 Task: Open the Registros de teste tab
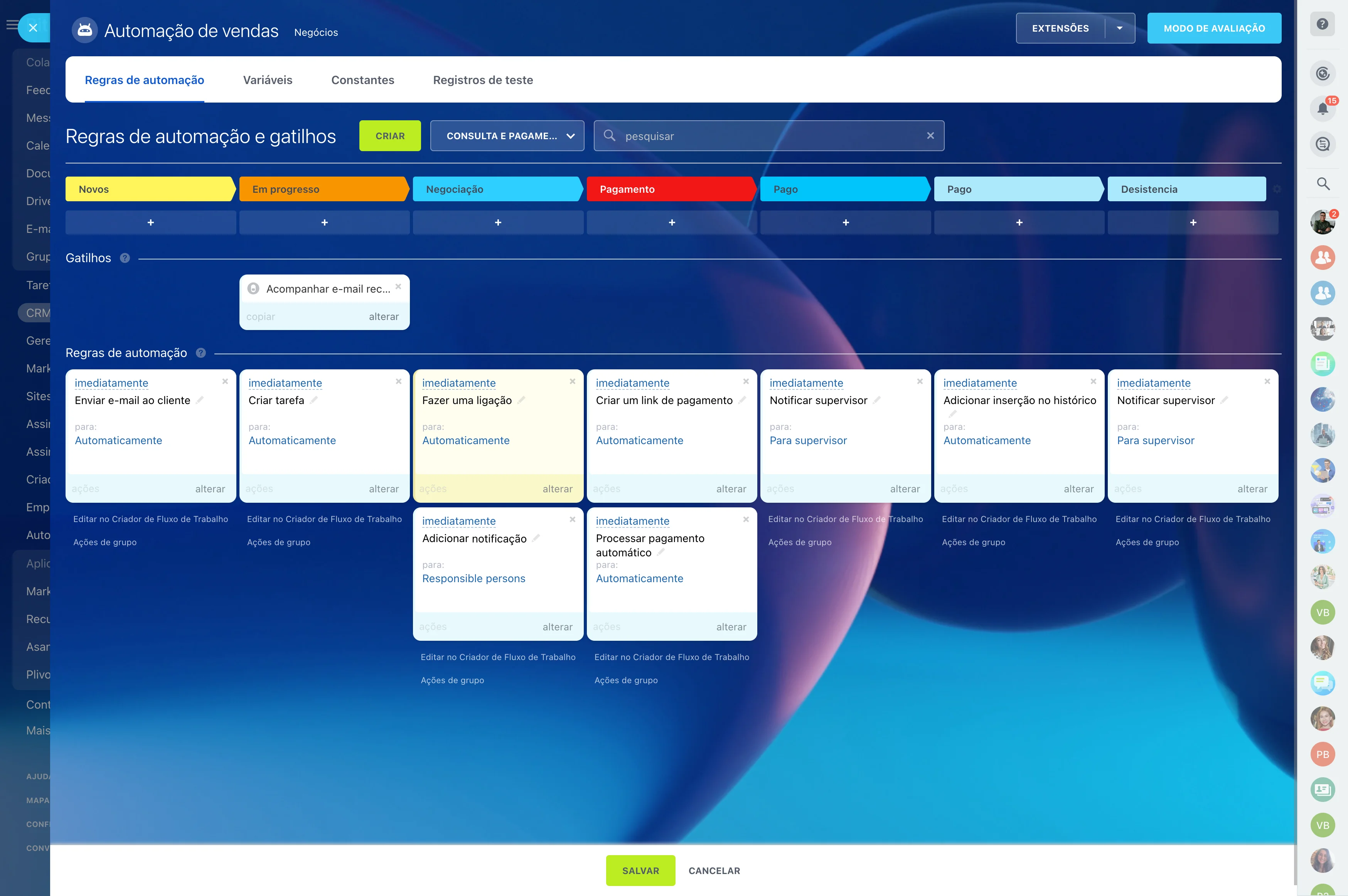[x=482, y=80]
